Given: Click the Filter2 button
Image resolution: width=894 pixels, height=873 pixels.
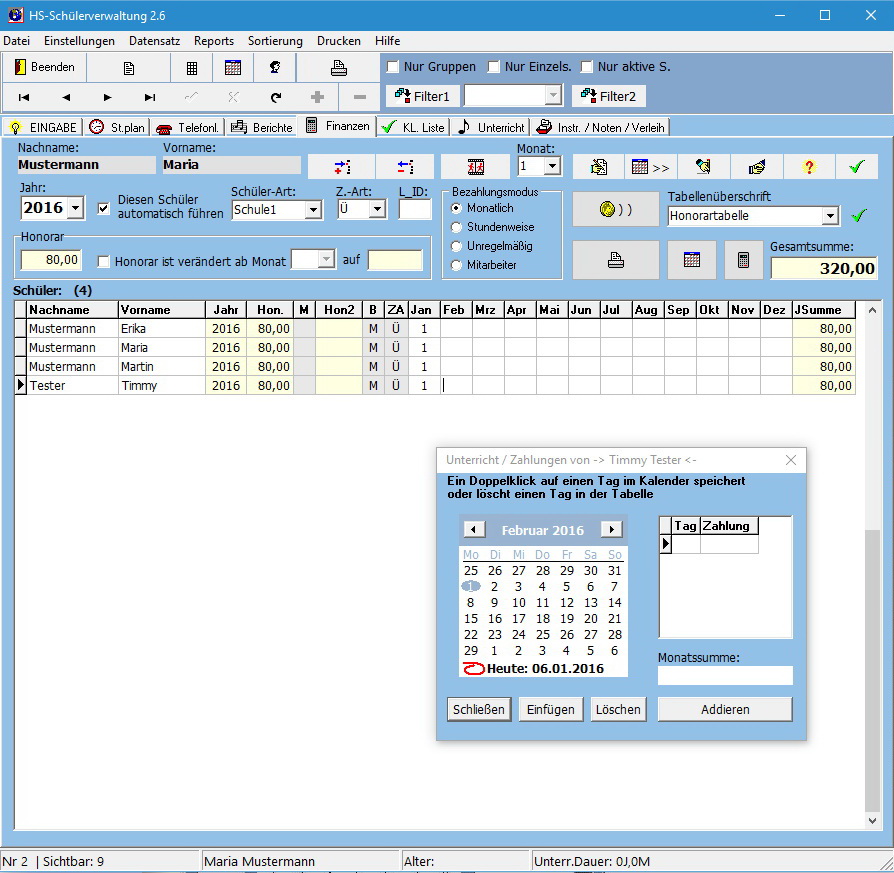Looking at the screenshot, I should 609,96.
